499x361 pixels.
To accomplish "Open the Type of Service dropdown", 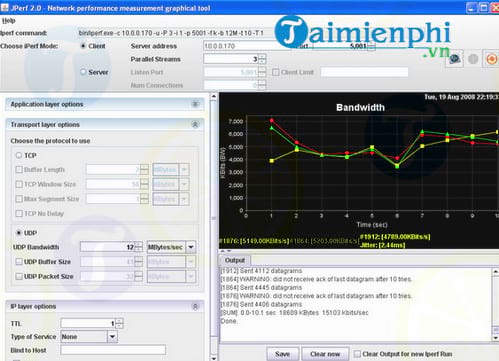I will (x=112, y=337).
